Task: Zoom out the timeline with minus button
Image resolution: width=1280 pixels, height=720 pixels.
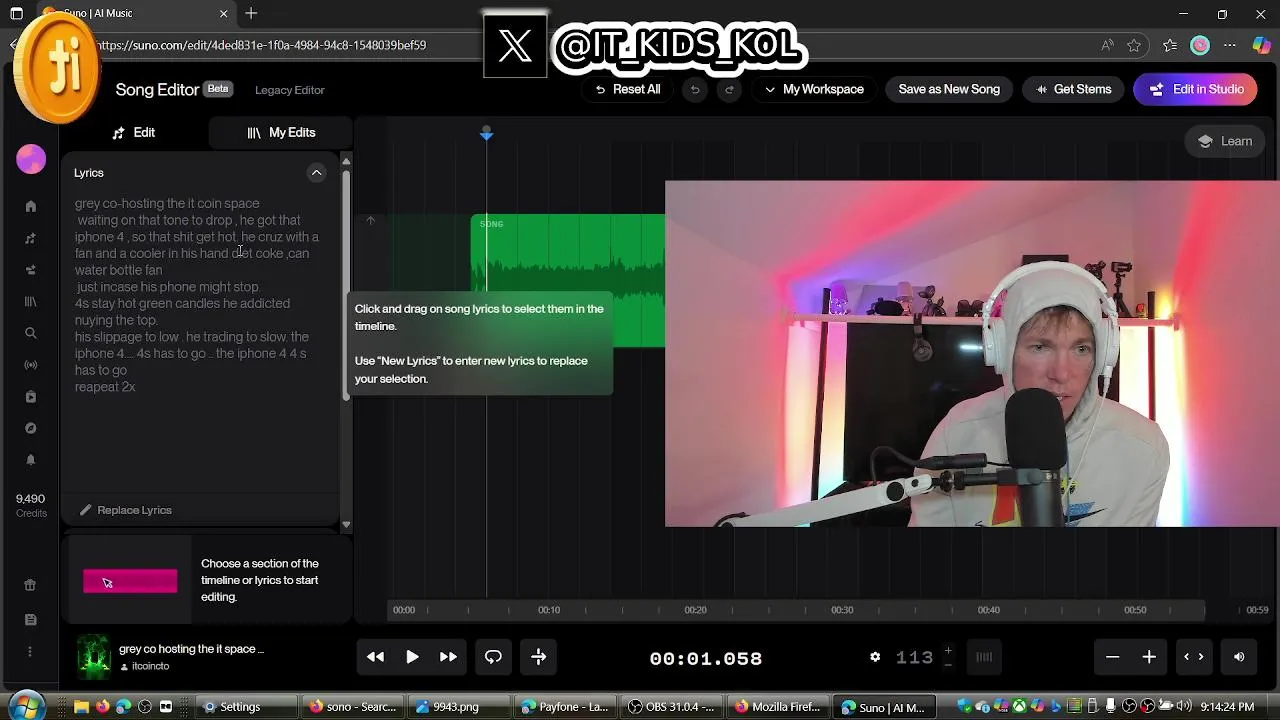Action: click(x=1112, y=657)
